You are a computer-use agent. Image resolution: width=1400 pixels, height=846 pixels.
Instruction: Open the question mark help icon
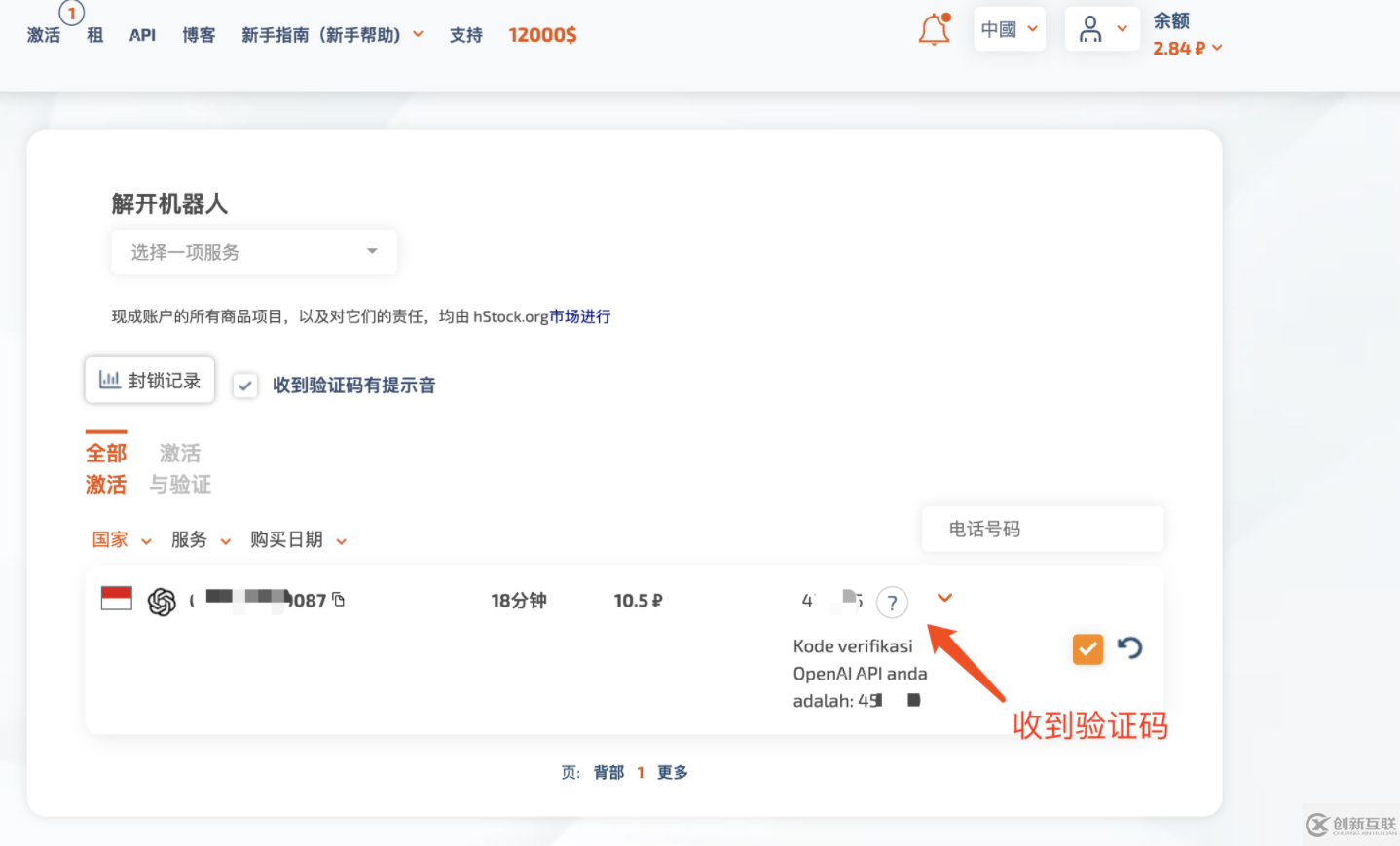tap(892, 602)
